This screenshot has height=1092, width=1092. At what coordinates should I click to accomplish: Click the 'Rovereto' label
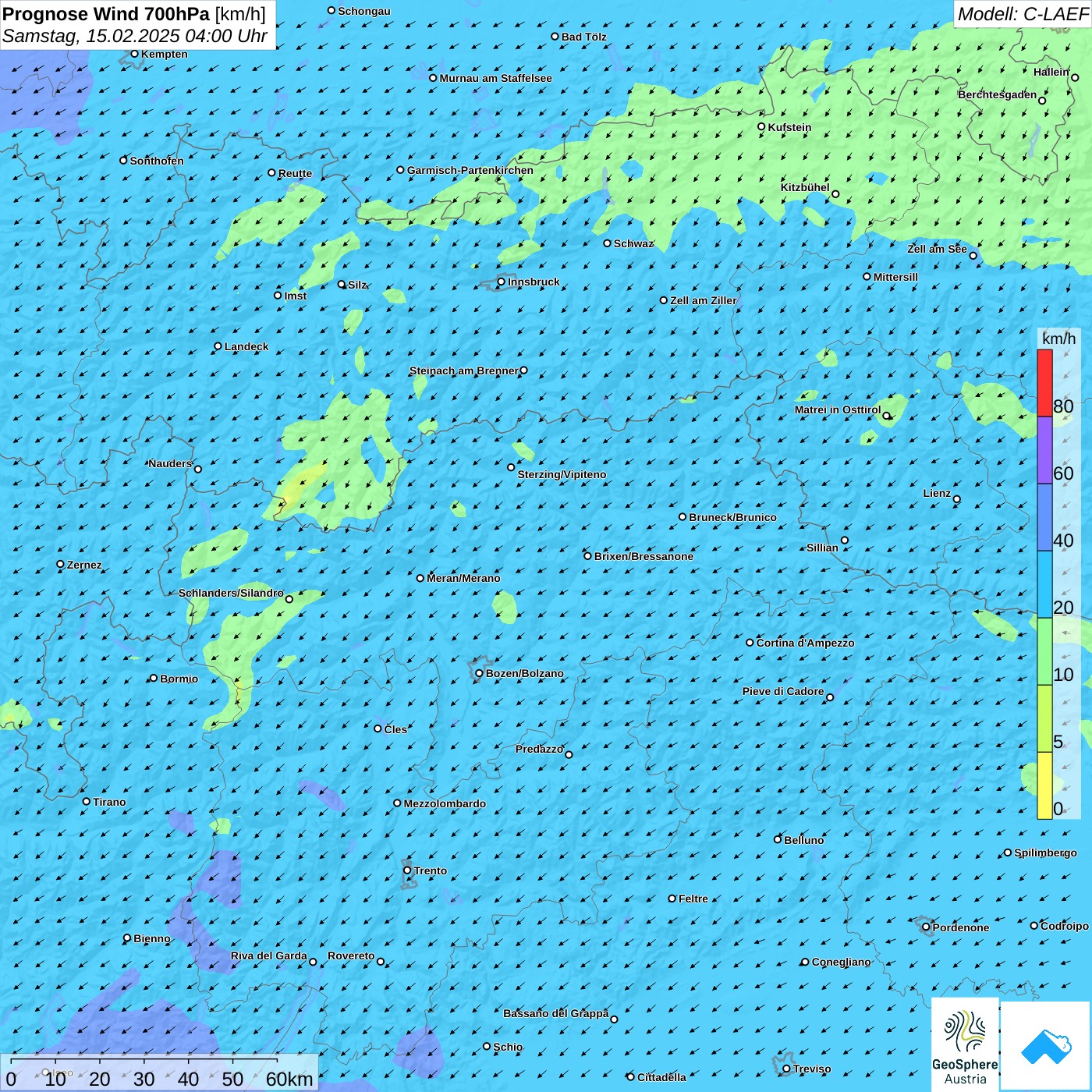coord(351,955)
